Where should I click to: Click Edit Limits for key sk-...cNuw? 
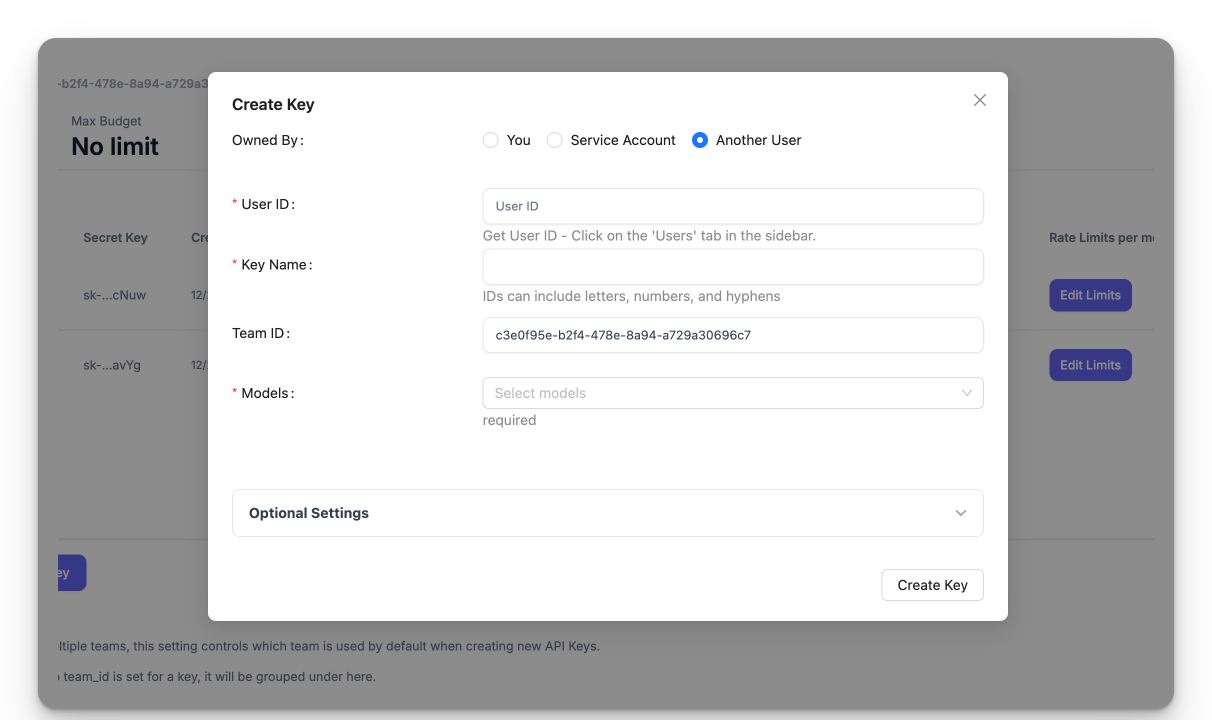tap(1090, 295)
